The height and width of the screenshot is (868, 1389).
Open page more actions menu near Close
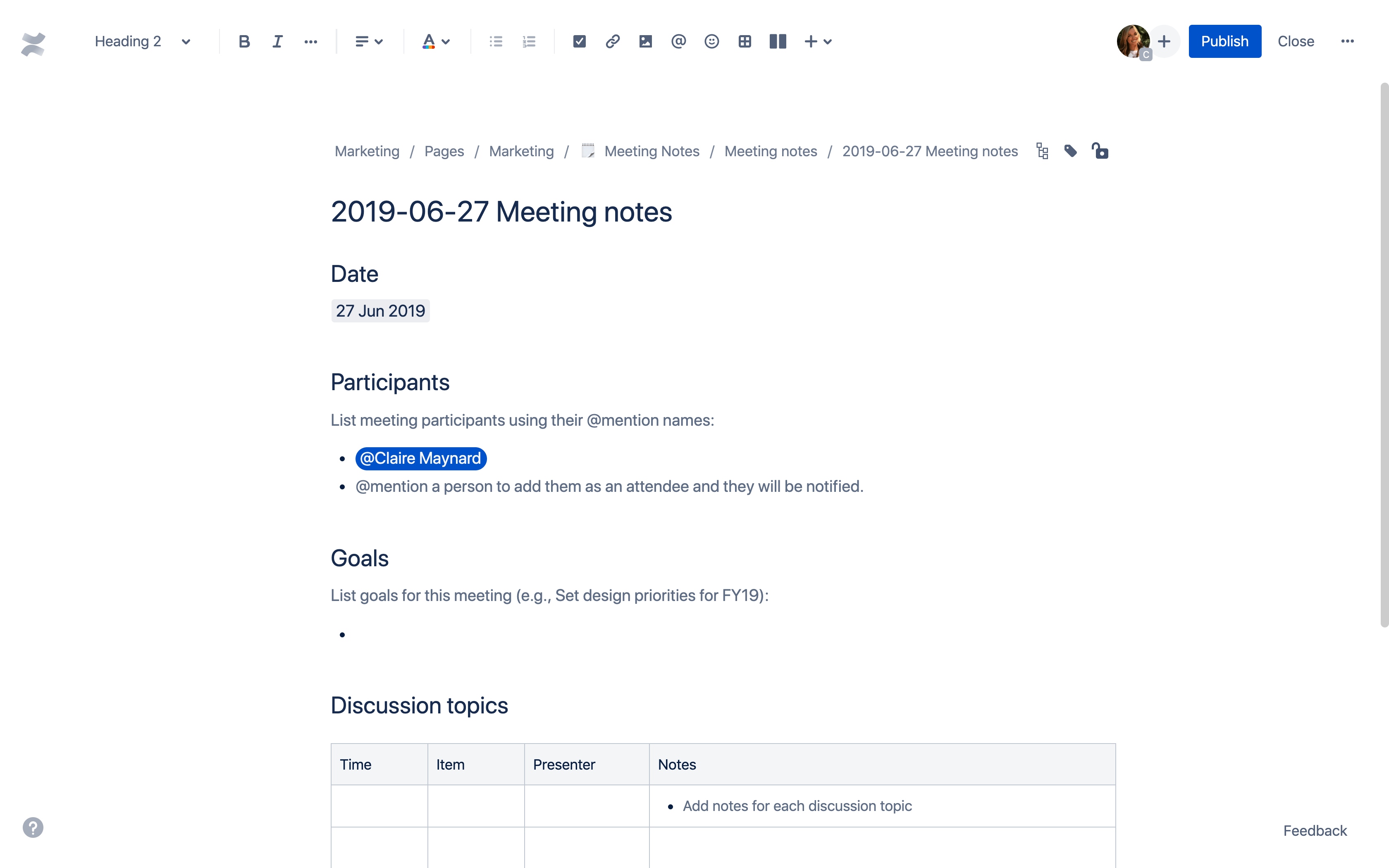[x=1347, y=41]
